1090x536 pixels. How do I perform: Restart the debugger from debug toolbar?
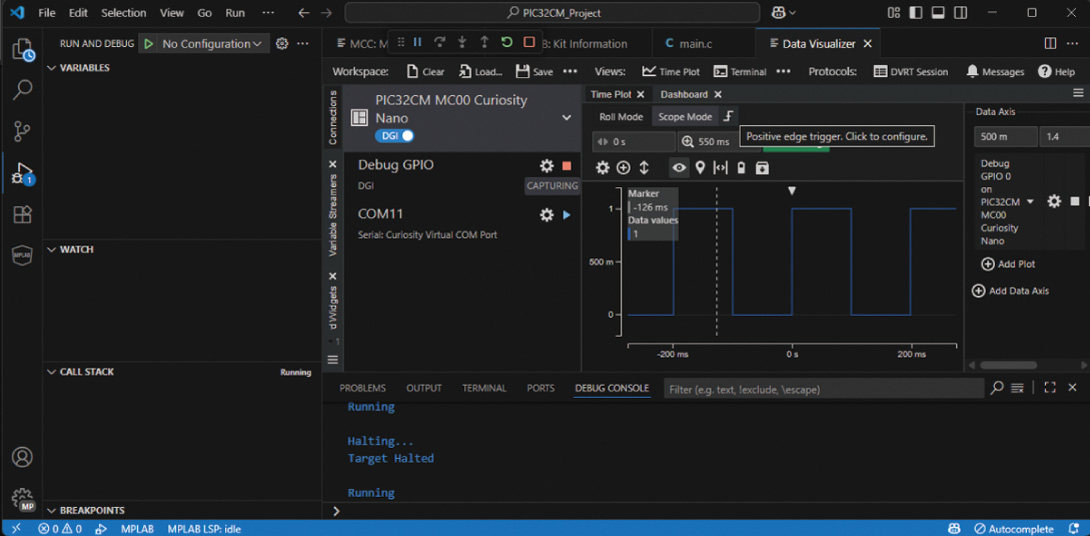(x=507, y=43)
